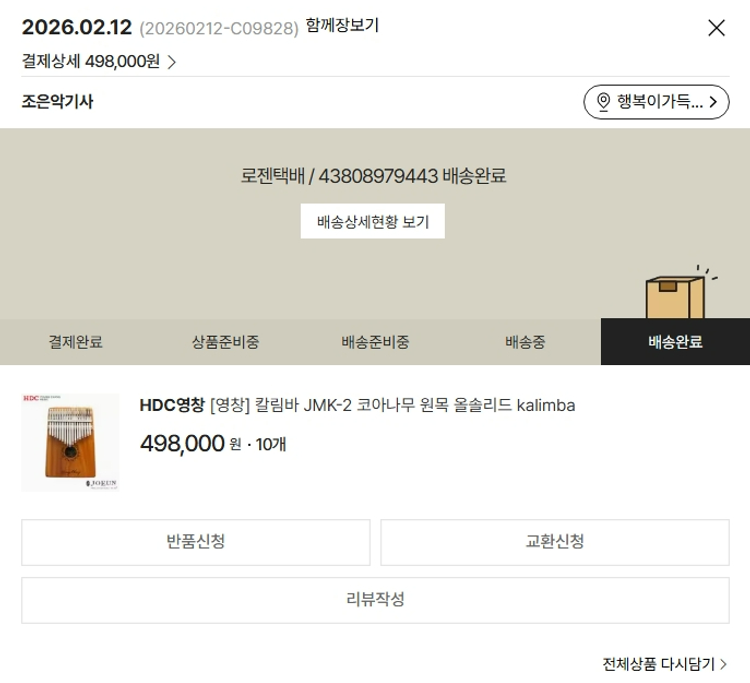Write a review via 리뷰작성
This screenshot has width=750, height=683.
375,600
